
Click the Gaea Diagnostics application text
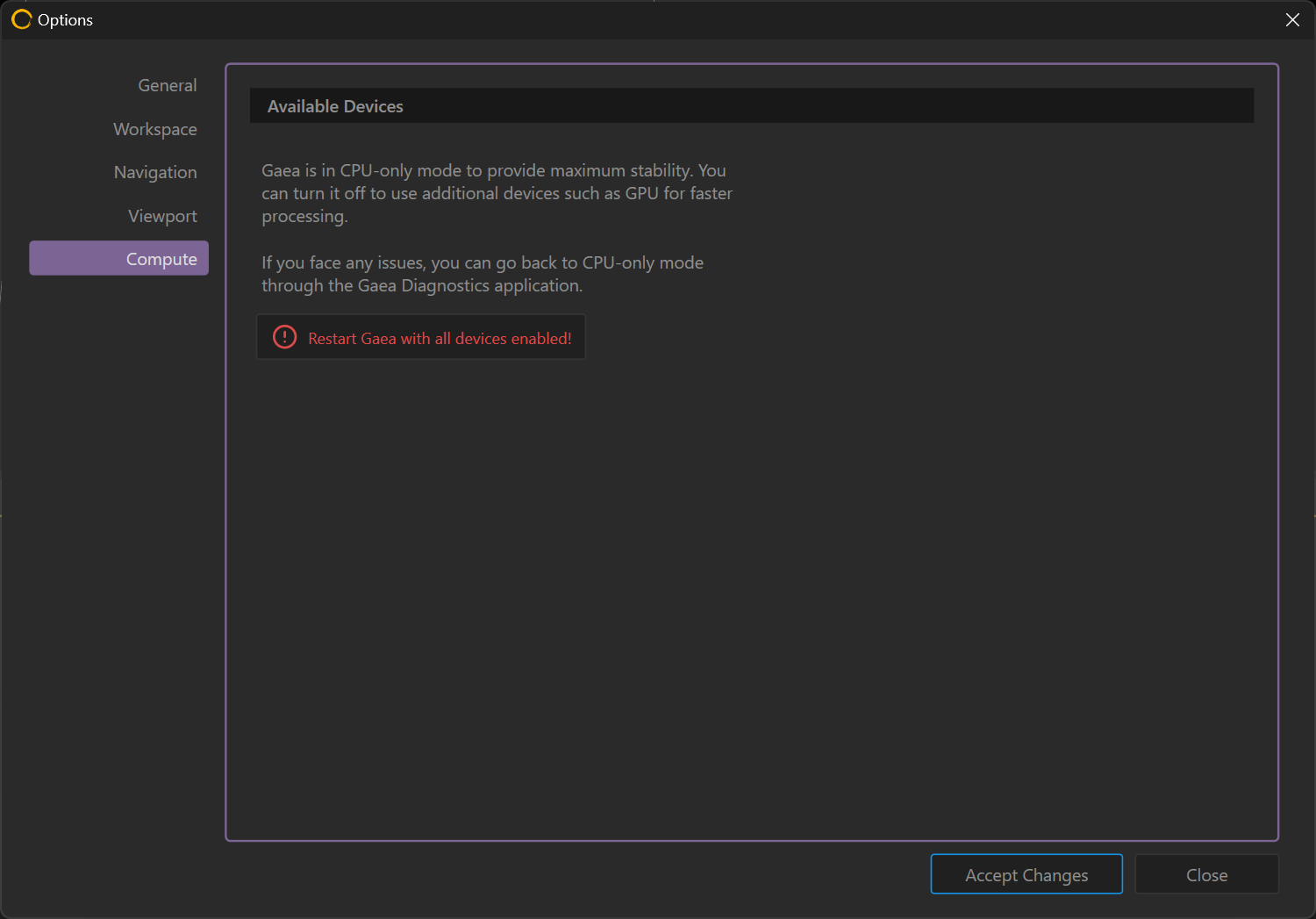469,285
